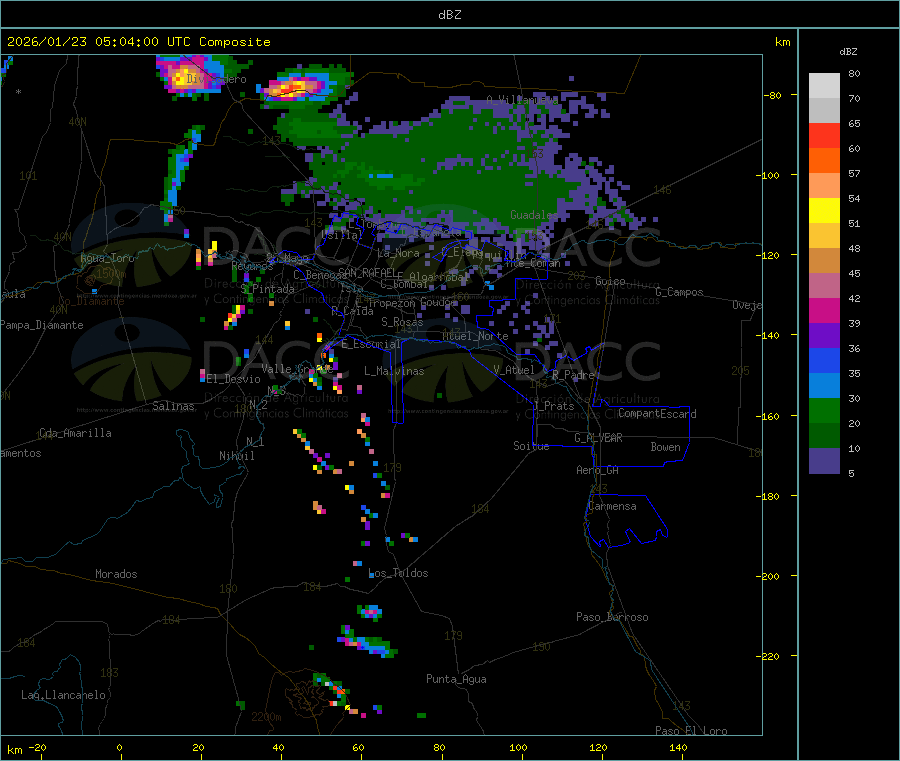Click the 'SAN_RAFAEL' city label
This screenshot has width=900, height=761.
pos(368,272)
